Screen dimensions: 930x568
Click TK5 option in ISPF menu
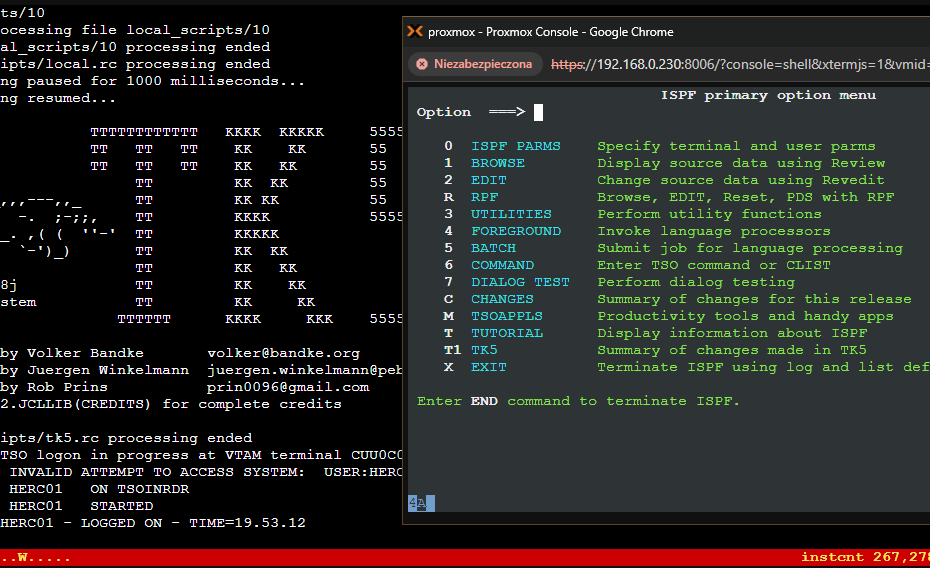pyautogui.click(x=485, y=350)
